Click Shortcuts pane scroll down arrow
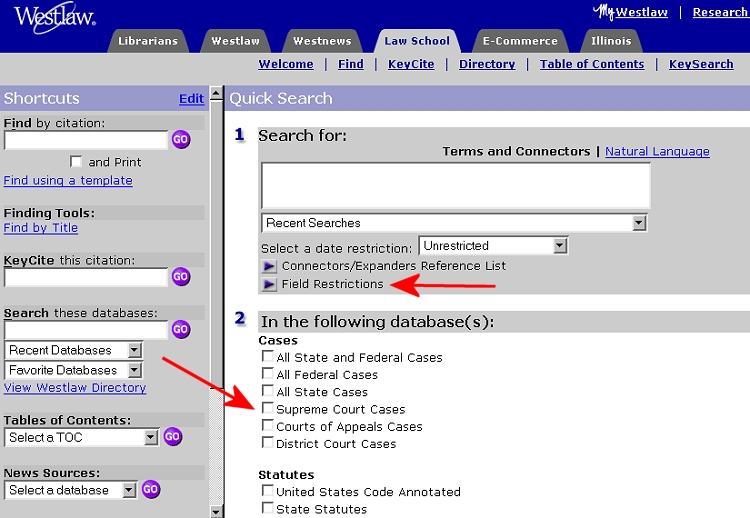 216,511
